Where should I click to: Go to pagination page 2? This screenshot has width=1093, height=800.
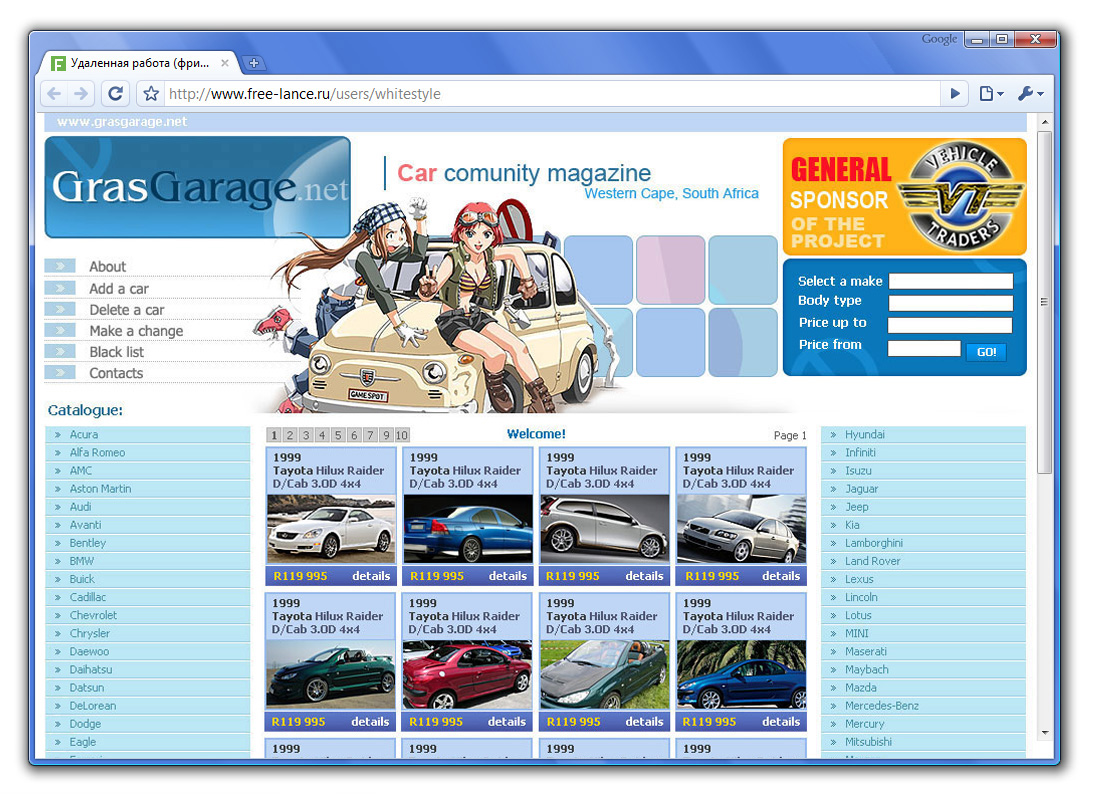[x=290, y=435]
